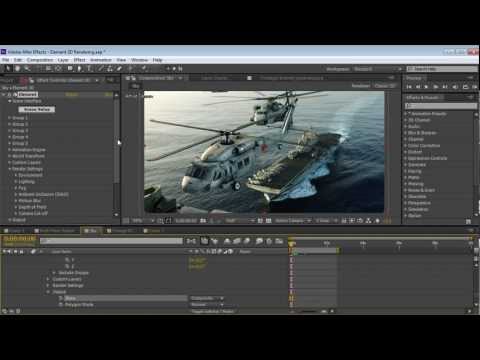Image resolution: width=480 pixels, height=360 pixels.
Task: Open the Polygon Mode dropdown
Action: point(207,305)
